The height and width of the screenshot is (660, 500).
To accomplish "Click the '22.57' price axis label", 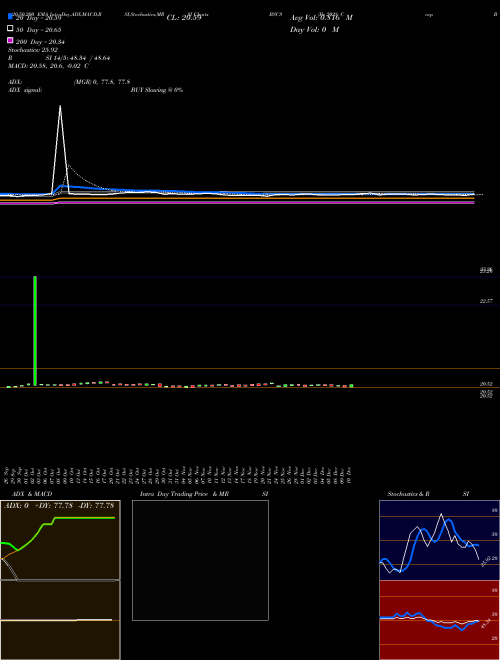I will (x=486, y=301).
